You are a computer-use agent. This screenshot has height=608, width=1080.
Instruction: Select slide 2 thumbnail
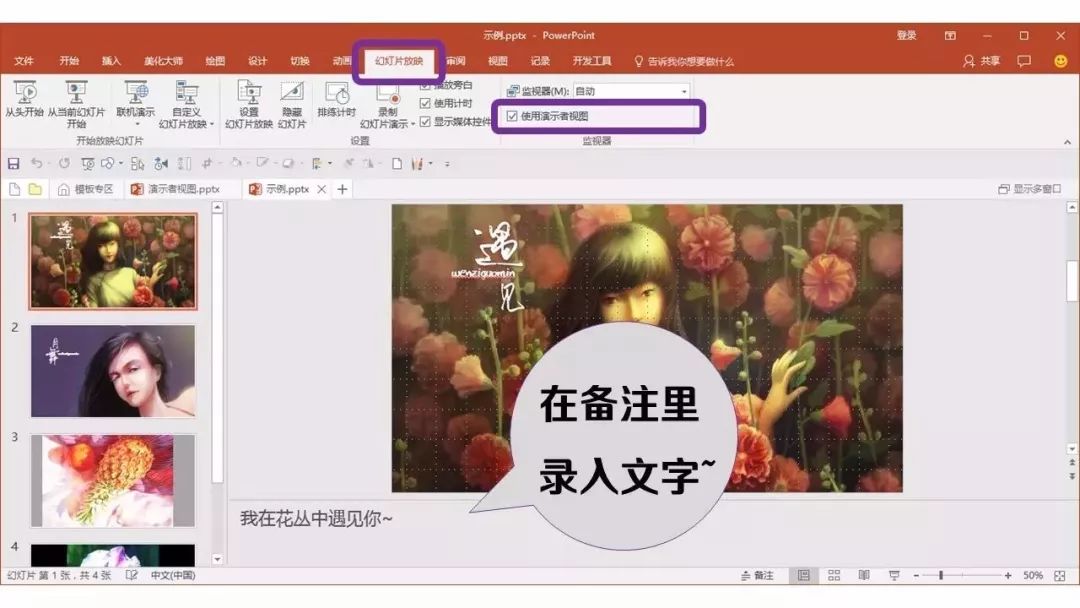113,371
